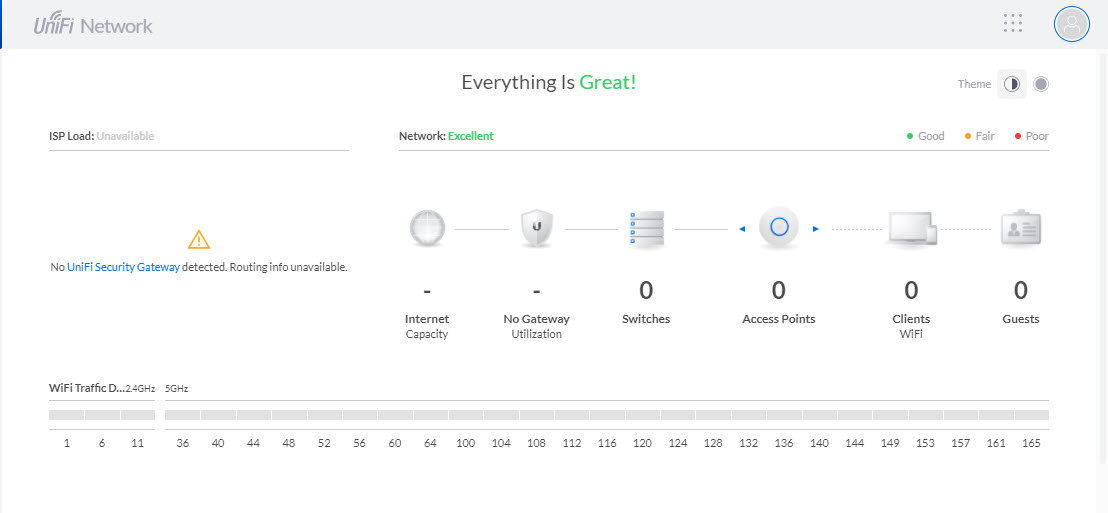Viewport: 1108px width, 513px height.
Task: Switch to the half-shaded theme toggle
Action: pos(1012,84)
